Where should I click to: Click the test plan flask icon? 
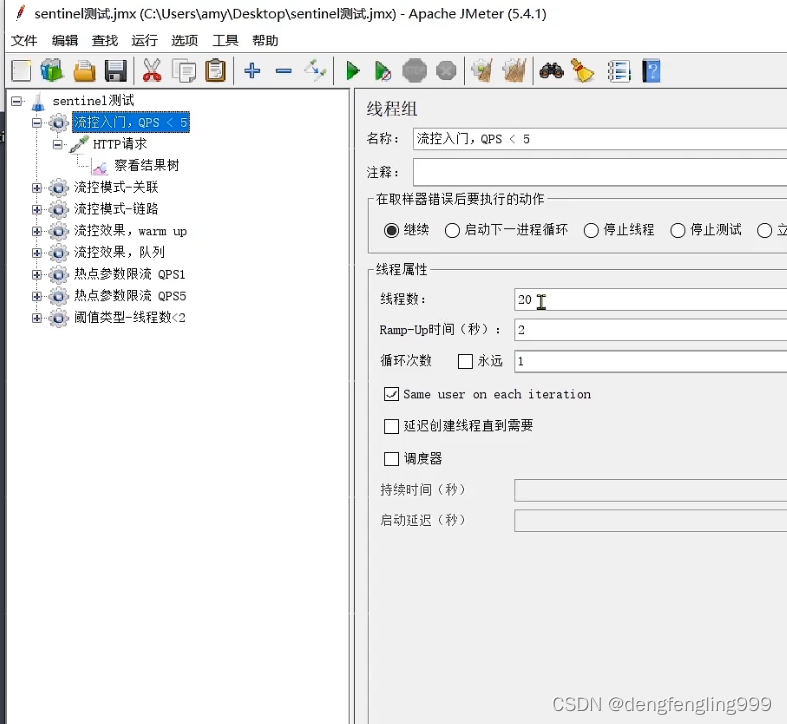[x=38, y=101]
